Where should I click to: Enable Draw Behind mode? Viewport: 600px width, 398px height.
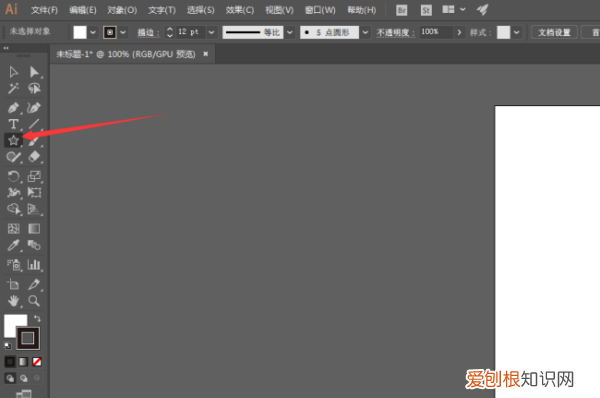coord(23,378)
